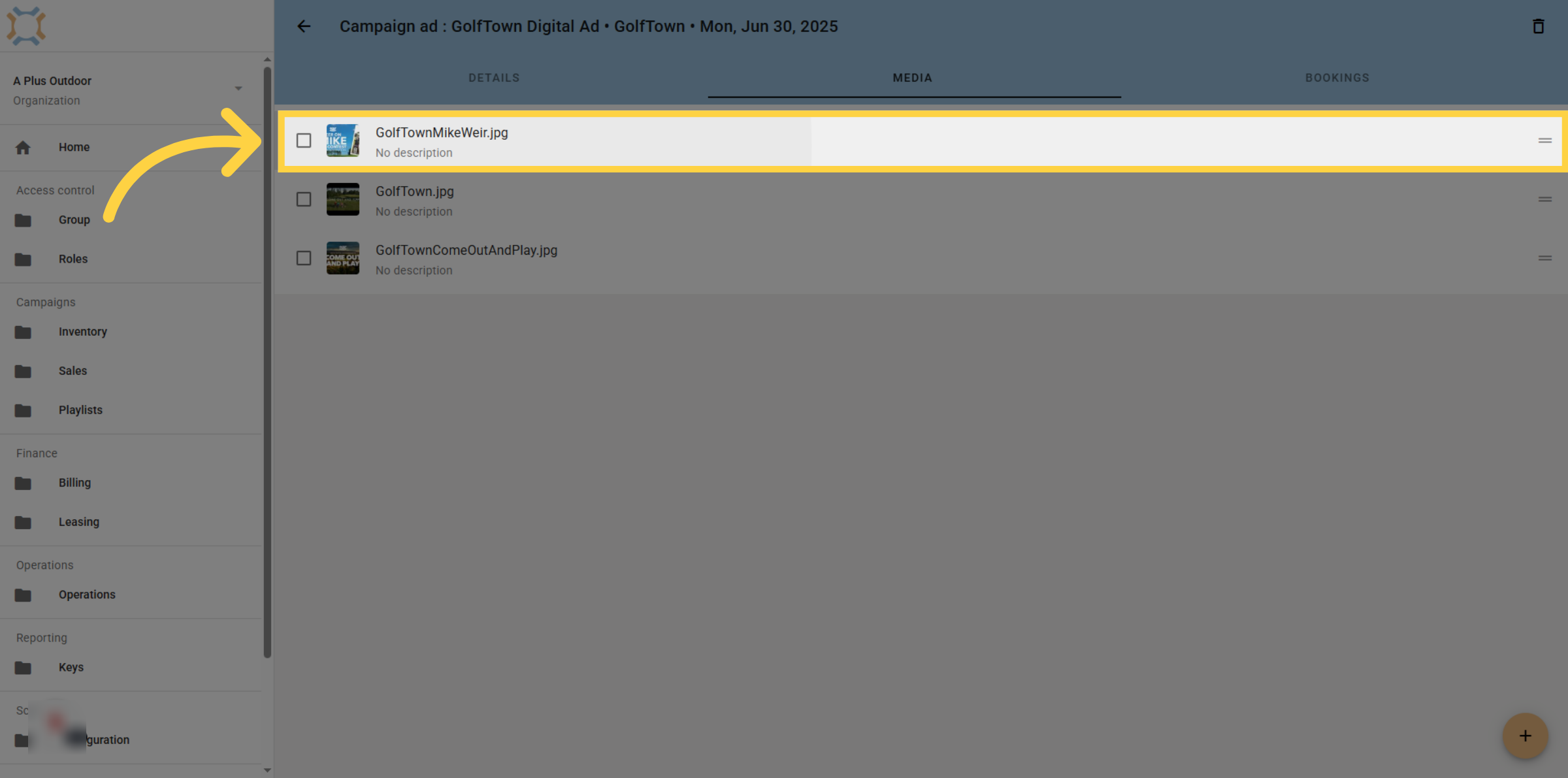Switch to the Details tab

494,78
